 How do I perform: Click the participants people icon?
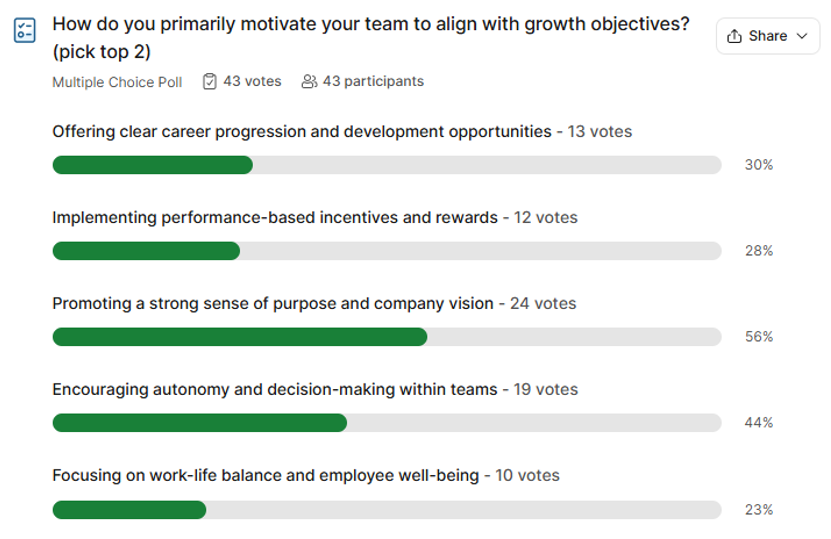(309, 82)
